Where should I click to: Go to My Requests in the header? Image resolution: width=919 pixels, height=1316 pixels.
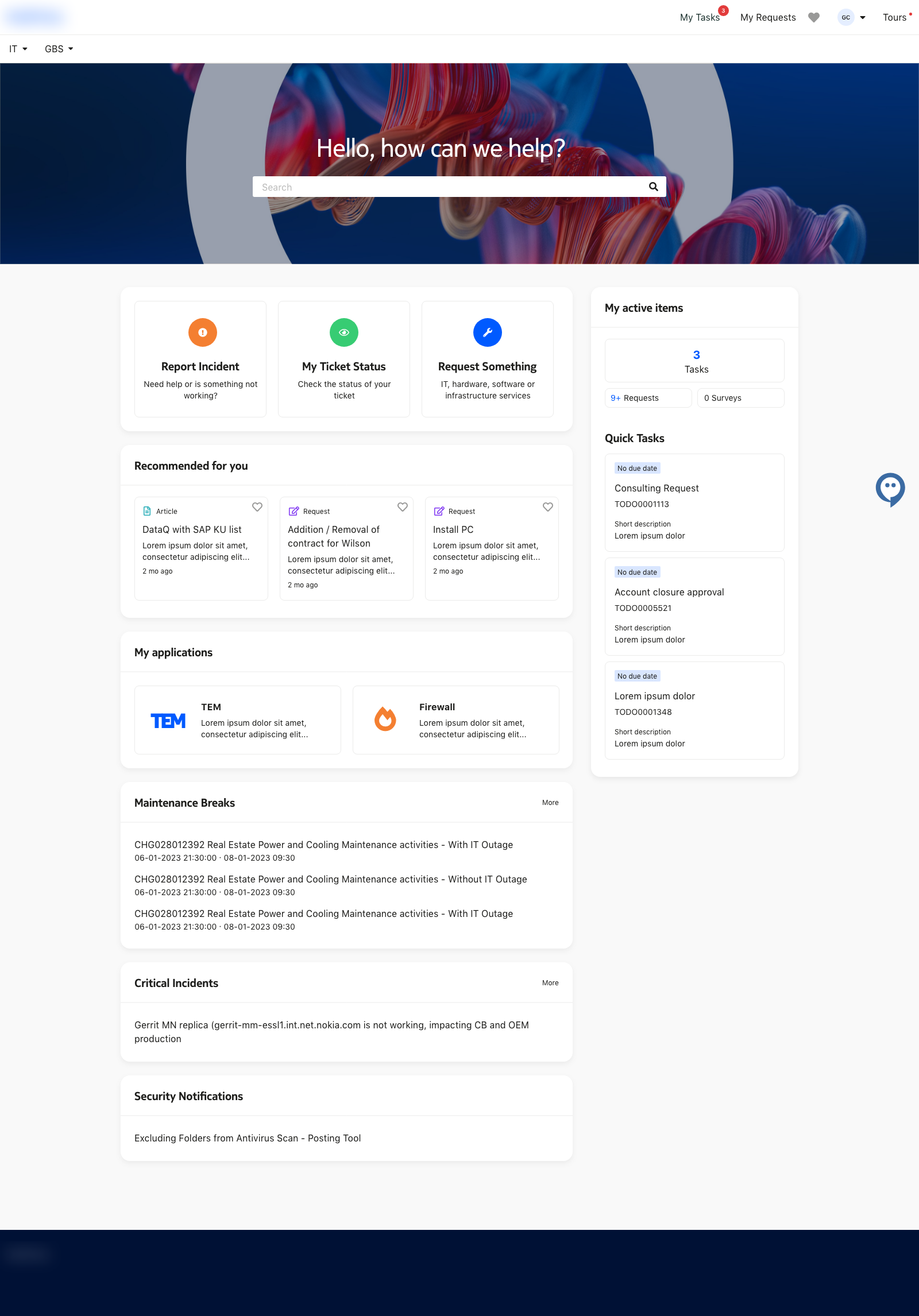pyautogui.click(x=767, y=17)
